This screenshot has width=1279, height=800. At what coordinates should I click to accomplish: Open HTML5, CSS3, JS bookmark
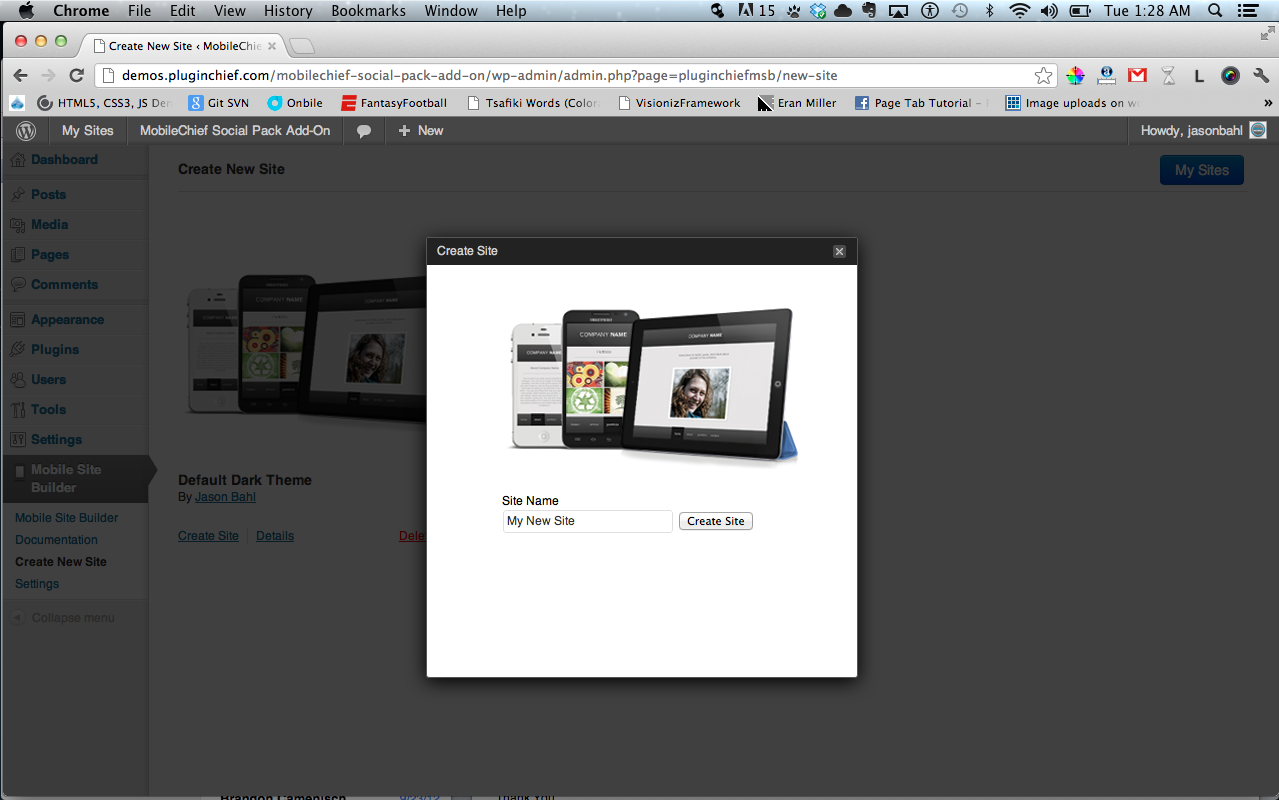coord(104,103)
